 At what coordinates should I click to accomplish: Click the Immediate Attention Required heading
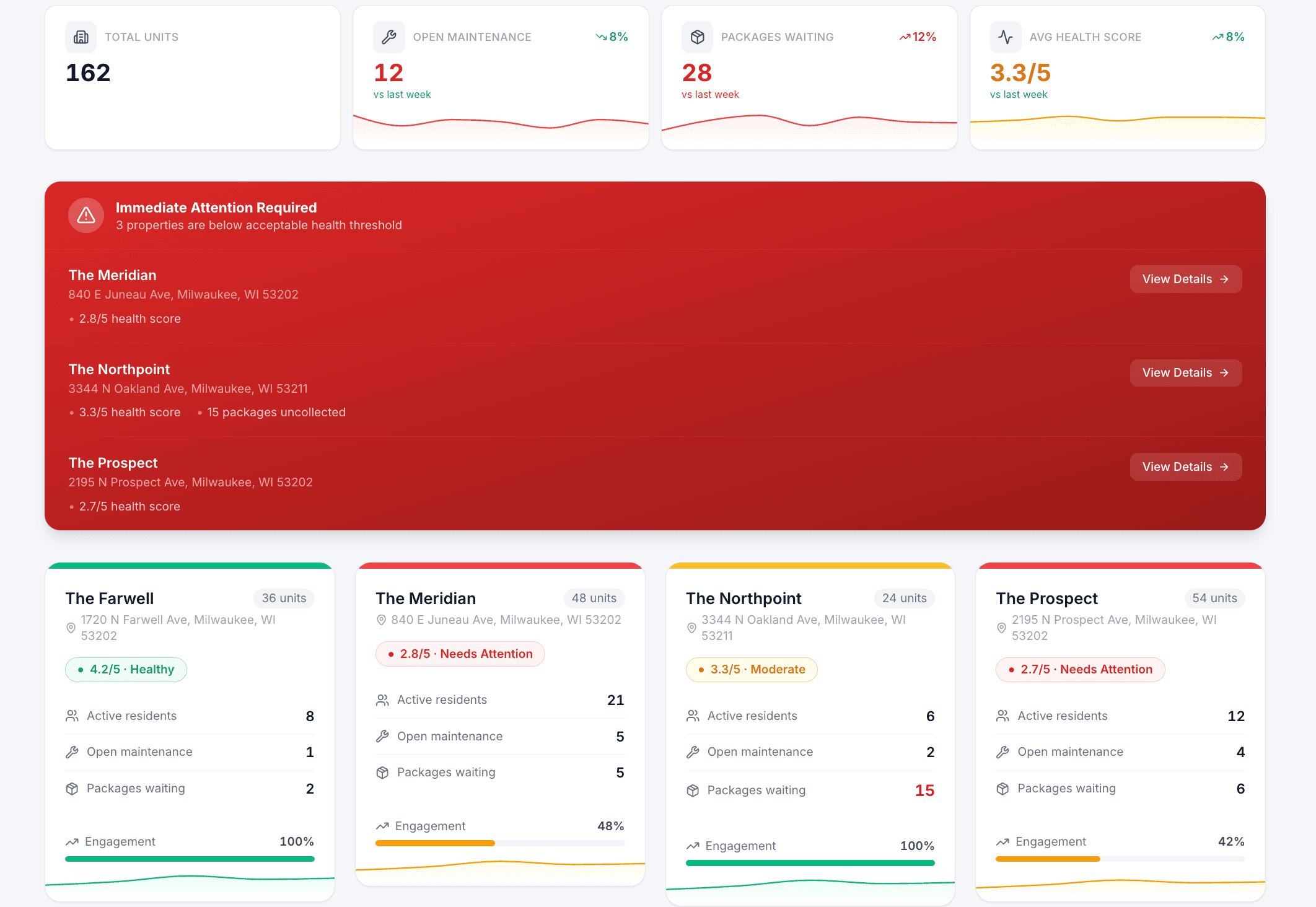click(216, 208)
